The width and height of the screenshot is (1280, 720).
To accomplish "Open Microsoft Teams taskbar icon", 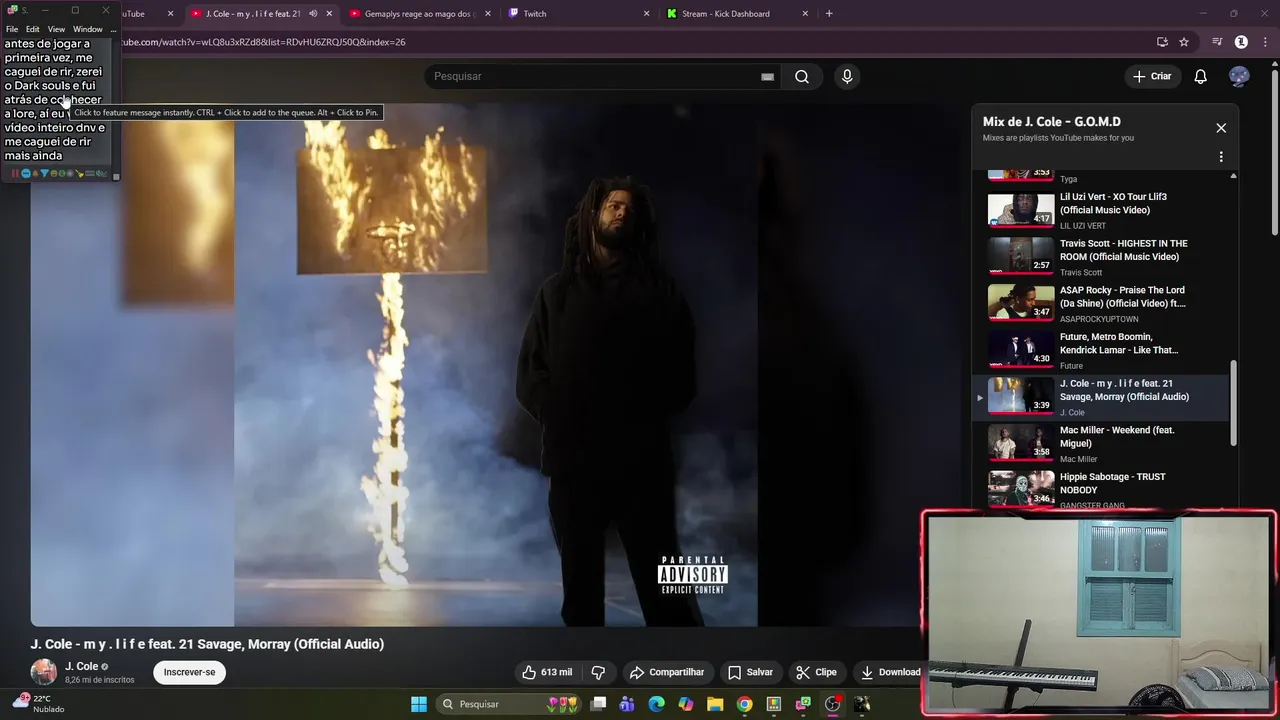I will coord(627,704).
